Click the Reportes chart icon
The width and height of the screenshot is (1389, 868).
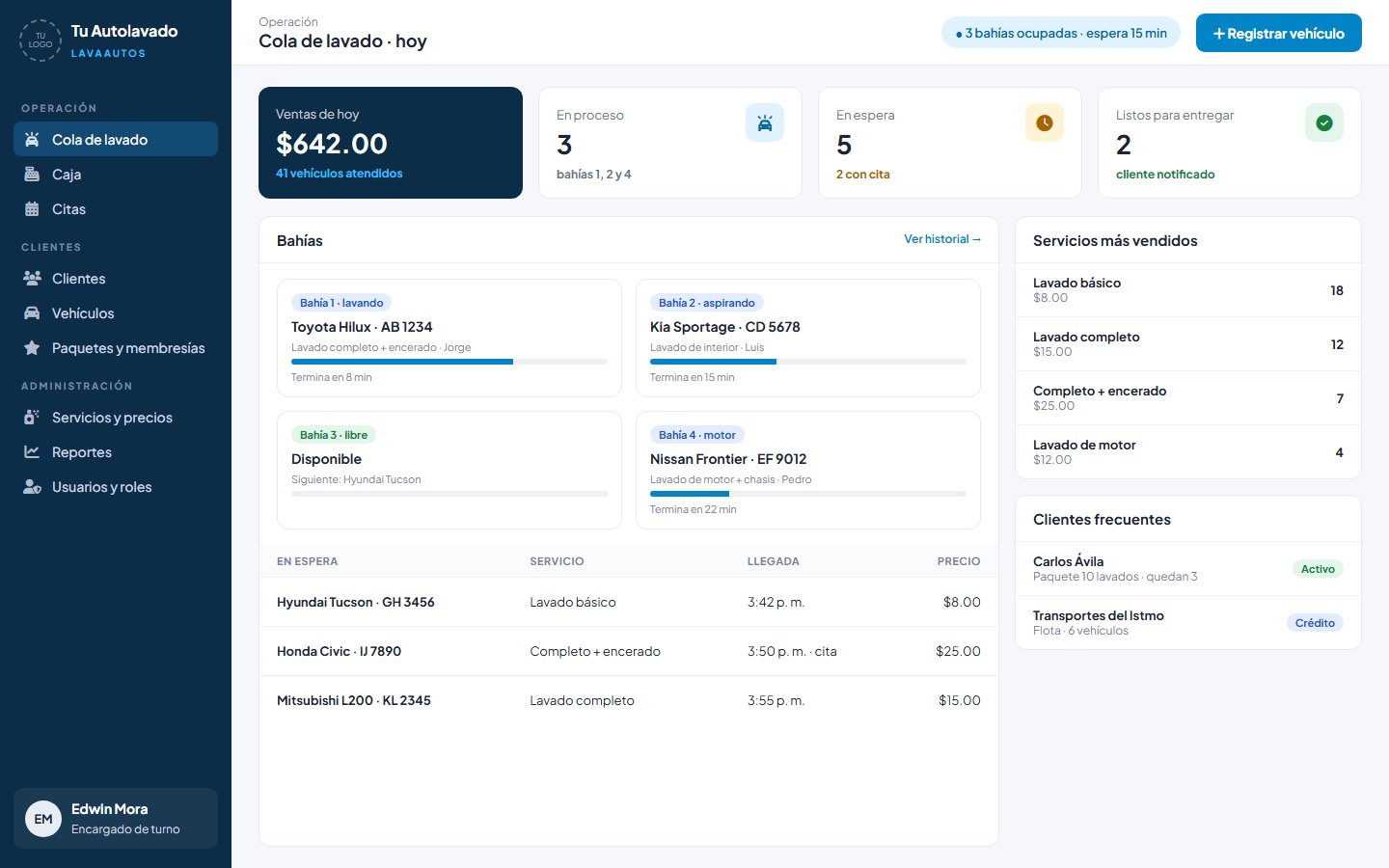[32, 451]
